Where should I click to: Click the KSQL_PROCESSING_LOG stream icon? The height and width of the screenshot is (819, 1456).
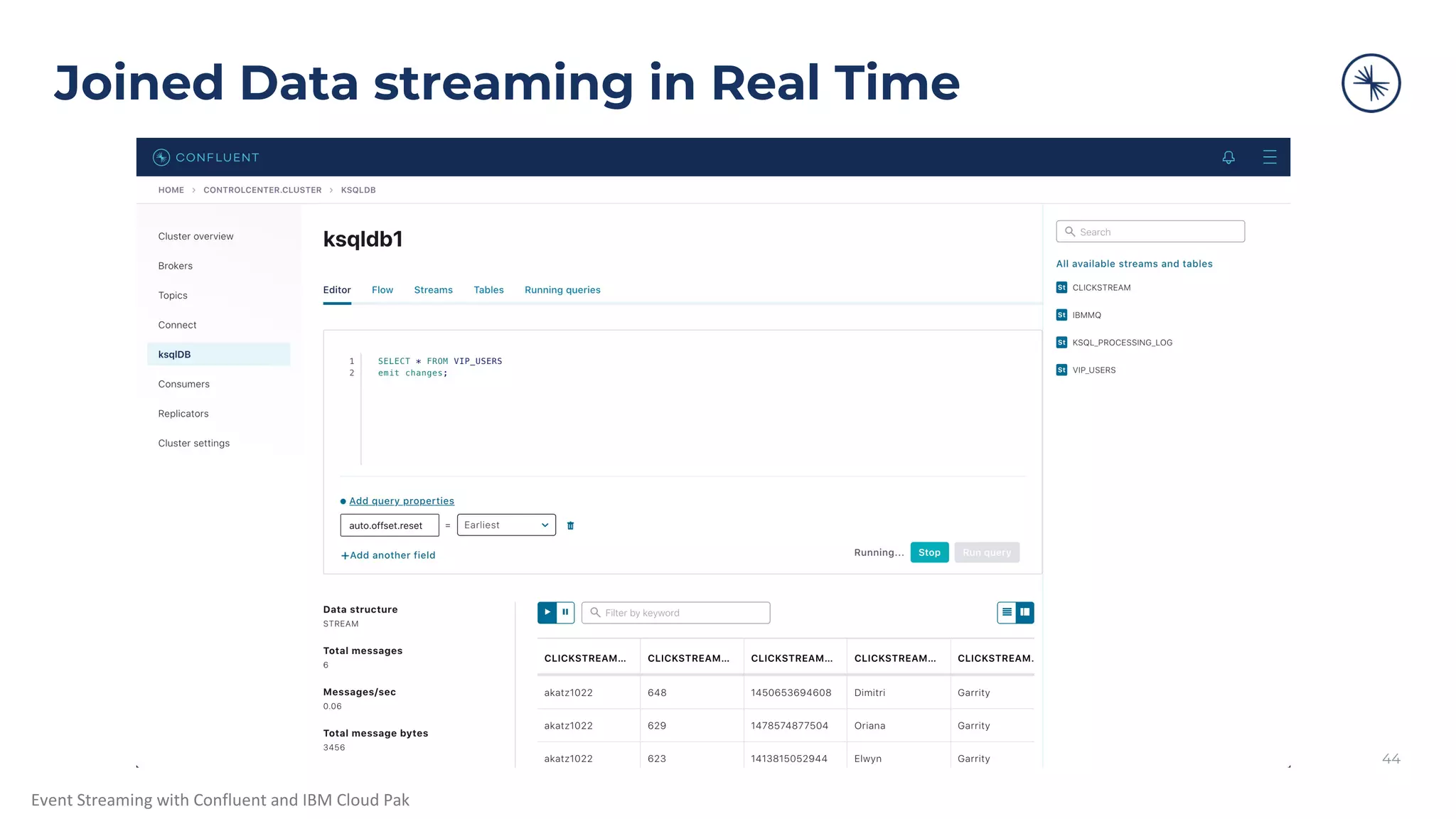tap(1061, 342)
